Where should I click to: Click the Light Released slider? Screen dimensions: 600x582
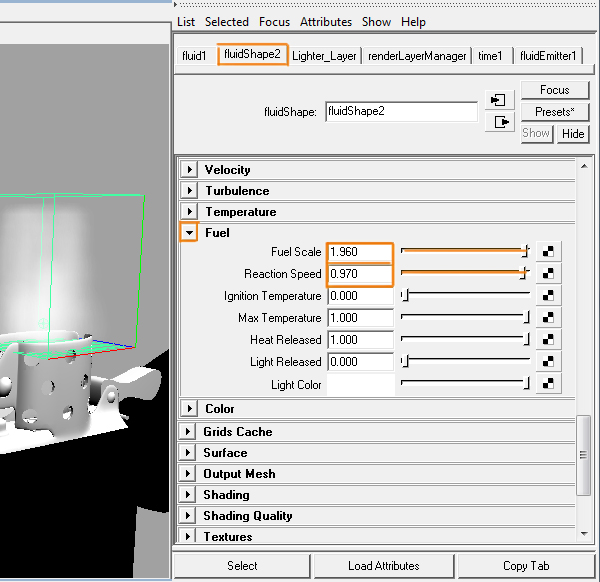[x=465, y=361]
